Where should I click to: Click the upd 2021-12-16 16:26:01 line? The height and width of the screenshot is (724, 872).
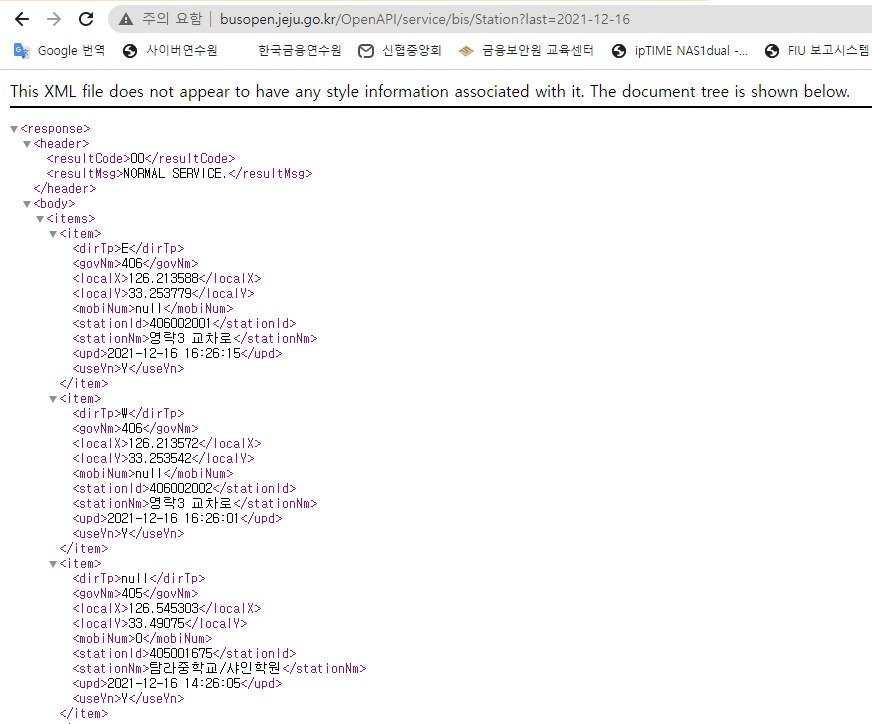[x=177, y=519]
